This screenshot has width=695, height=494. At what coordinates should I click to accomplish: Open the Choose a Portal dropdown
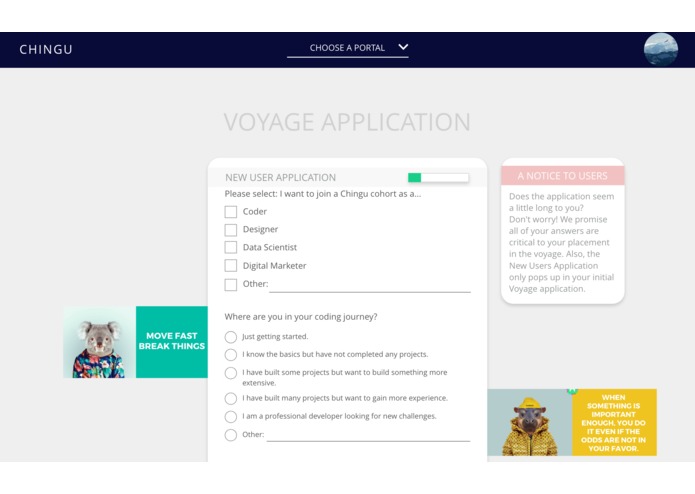348,48
